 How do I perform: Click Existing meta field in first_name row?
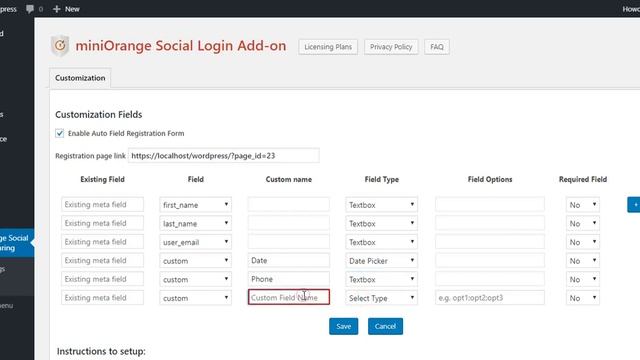tap(102, 204)
